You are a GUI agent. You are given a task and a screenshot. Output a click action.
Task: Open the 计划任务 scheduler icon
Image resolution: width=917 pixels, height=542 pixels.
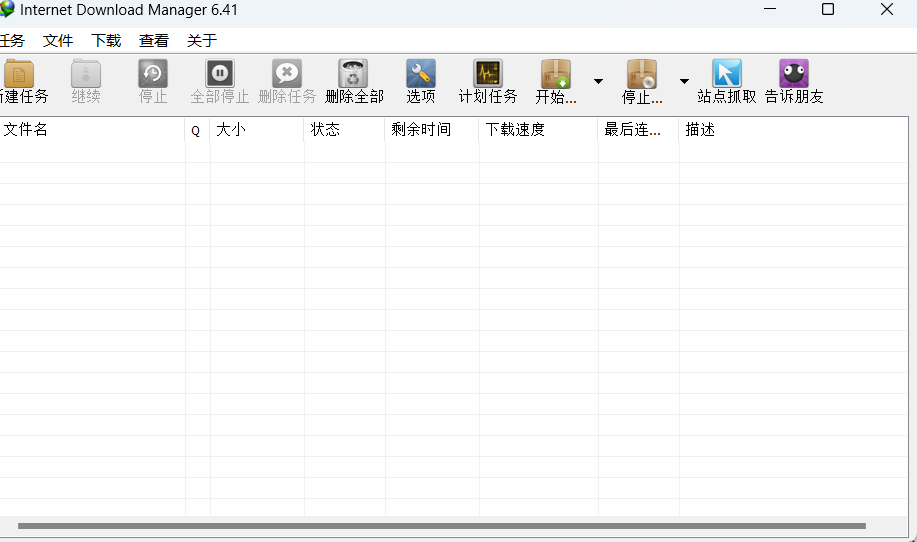[x=488, y=74]
